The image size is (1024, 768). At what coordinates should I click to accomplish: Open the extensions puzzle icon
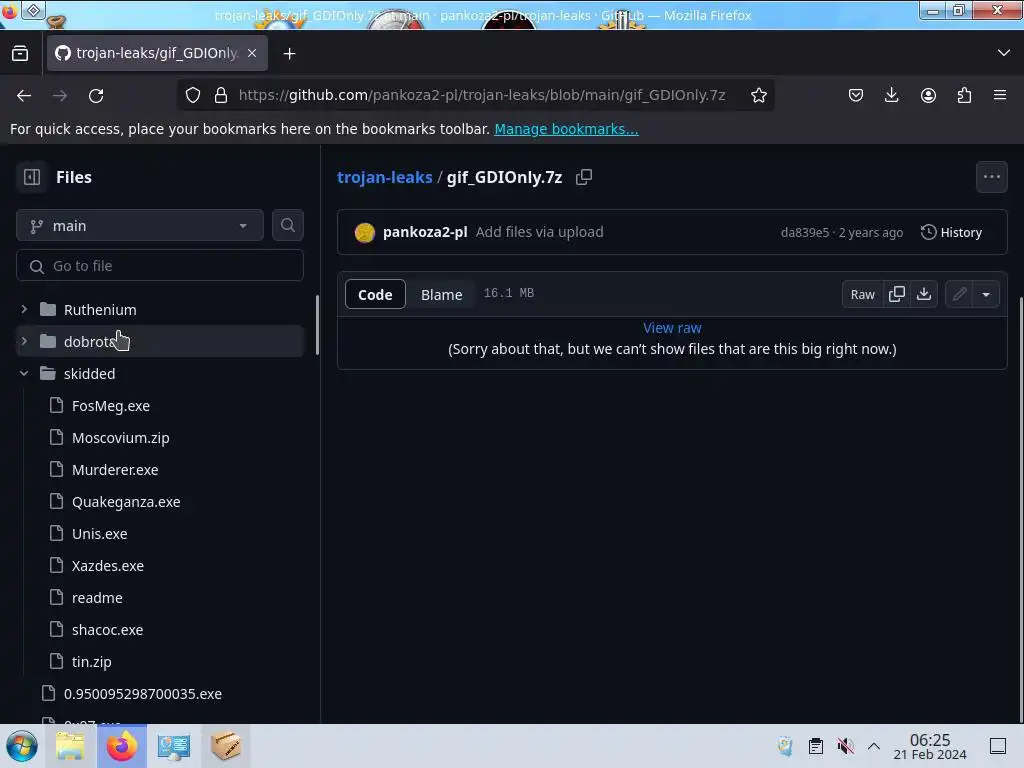coord(964,95)
